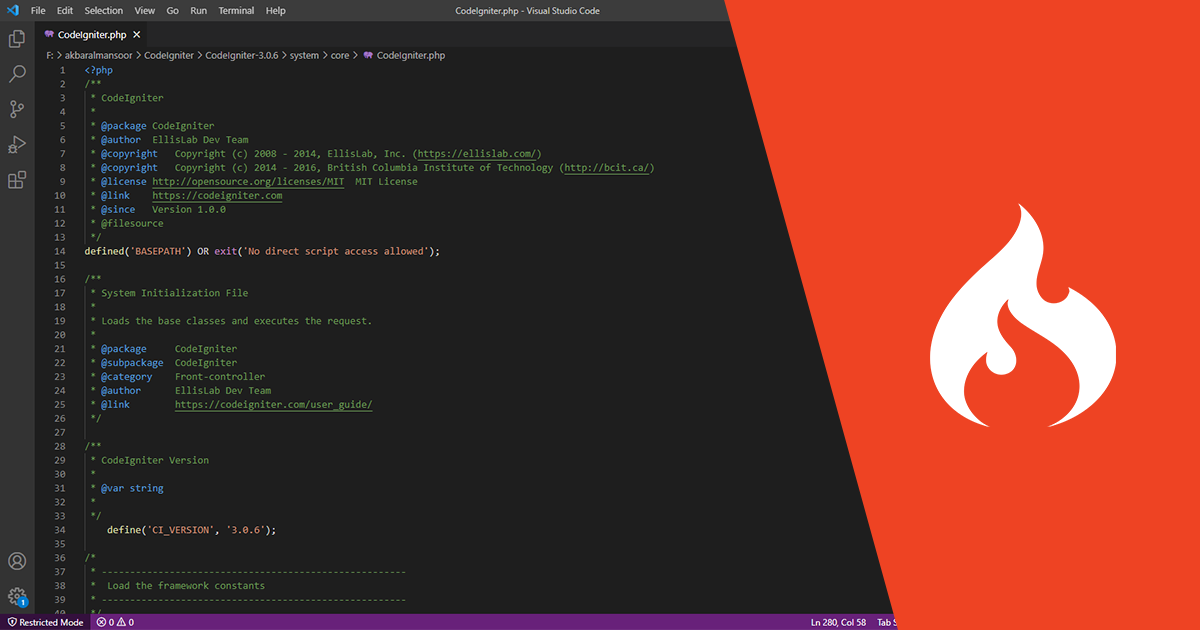The image size is (1200, 630).
Task: Open the Help menu
Action: coord(276,10)
